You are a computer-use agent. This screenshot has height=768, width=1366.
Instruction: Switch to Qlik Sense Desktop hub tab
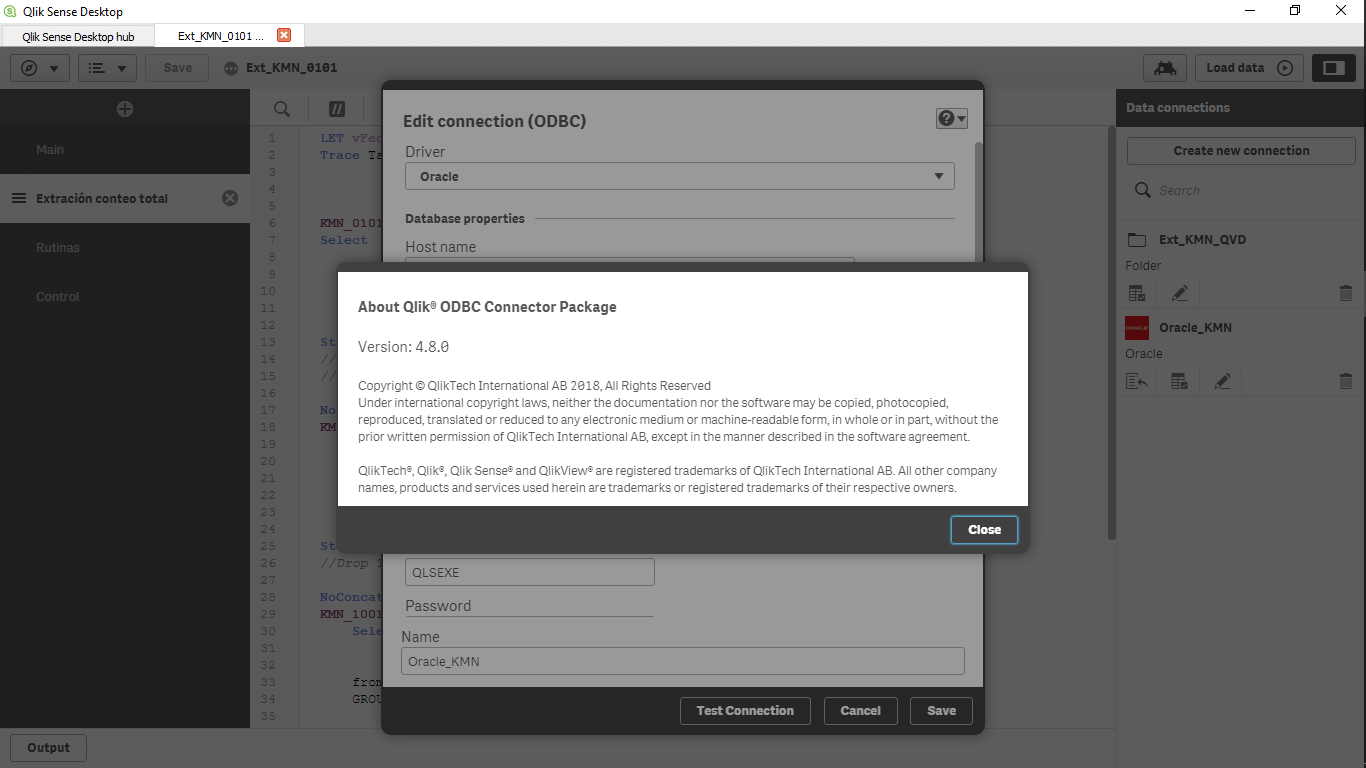click(78, 36)
